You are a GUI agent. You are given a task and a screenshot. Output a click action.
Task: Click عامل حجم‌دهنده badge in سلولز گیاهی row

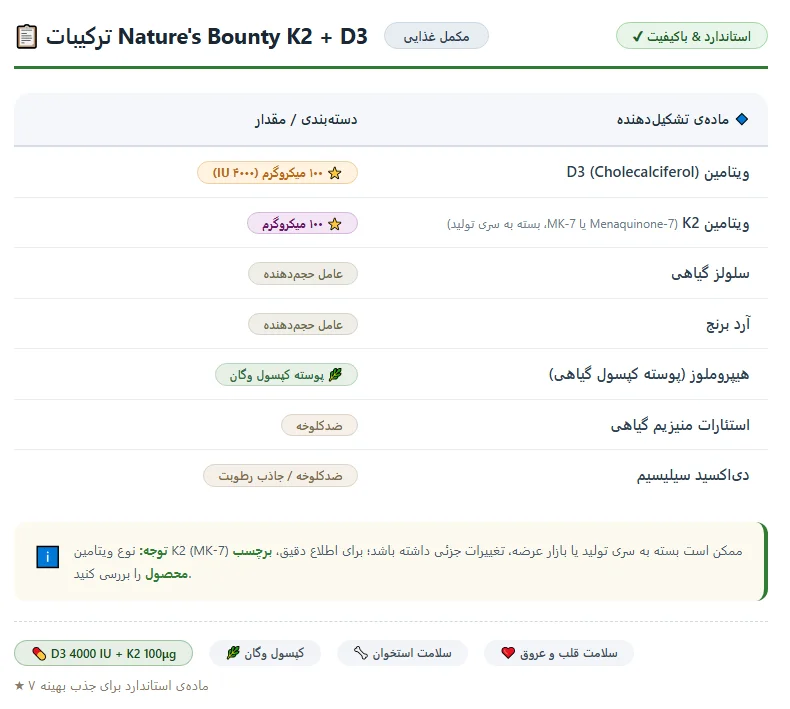pos(303,274)
